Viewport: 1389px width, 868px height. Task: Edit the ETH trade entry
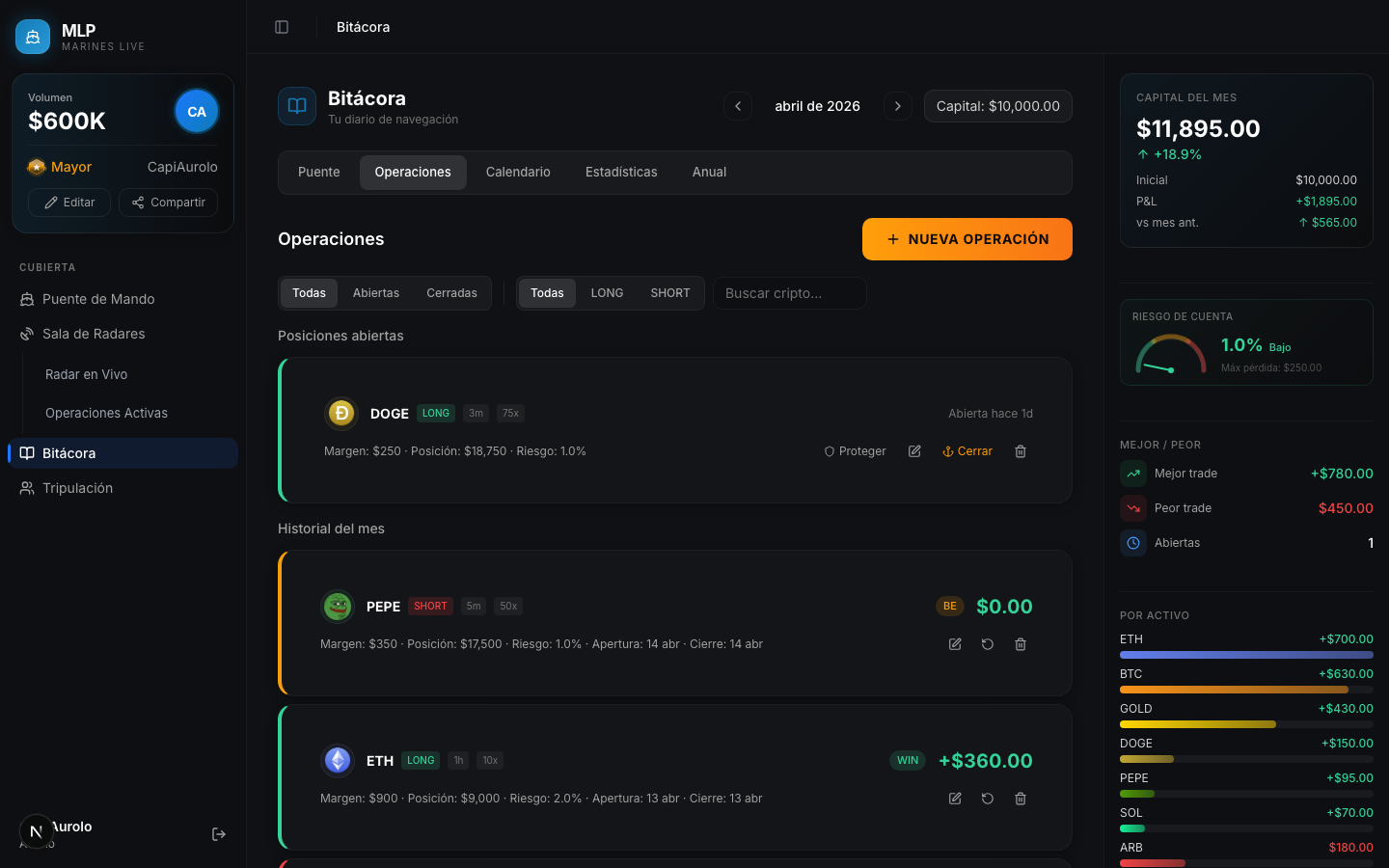coord(955,799)
